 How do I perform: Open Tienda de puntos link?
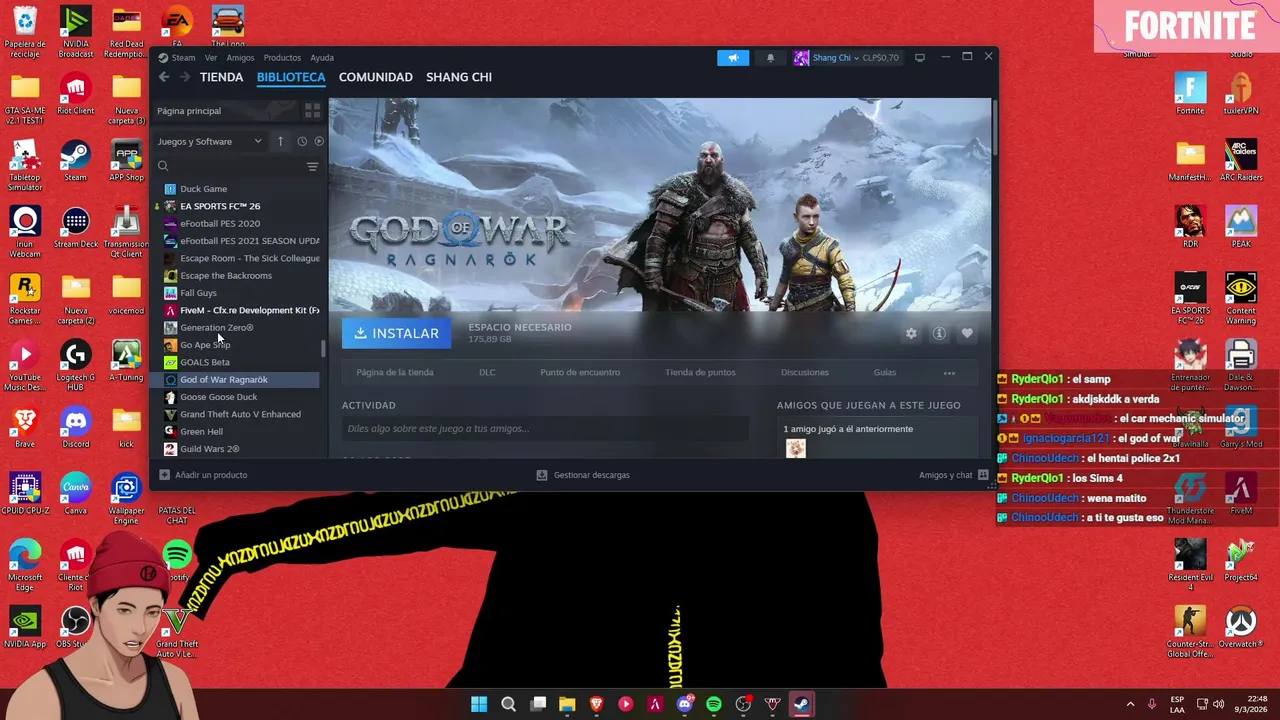coord(700,372)
